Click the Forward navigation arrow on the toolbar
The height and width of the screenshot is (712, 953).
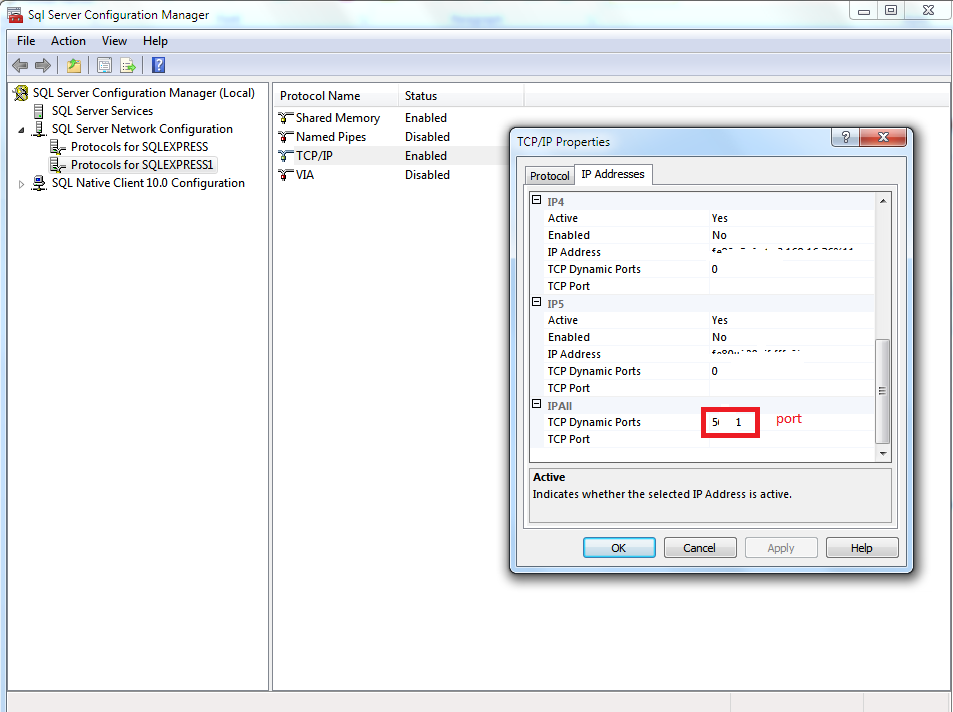pos(42,64)
